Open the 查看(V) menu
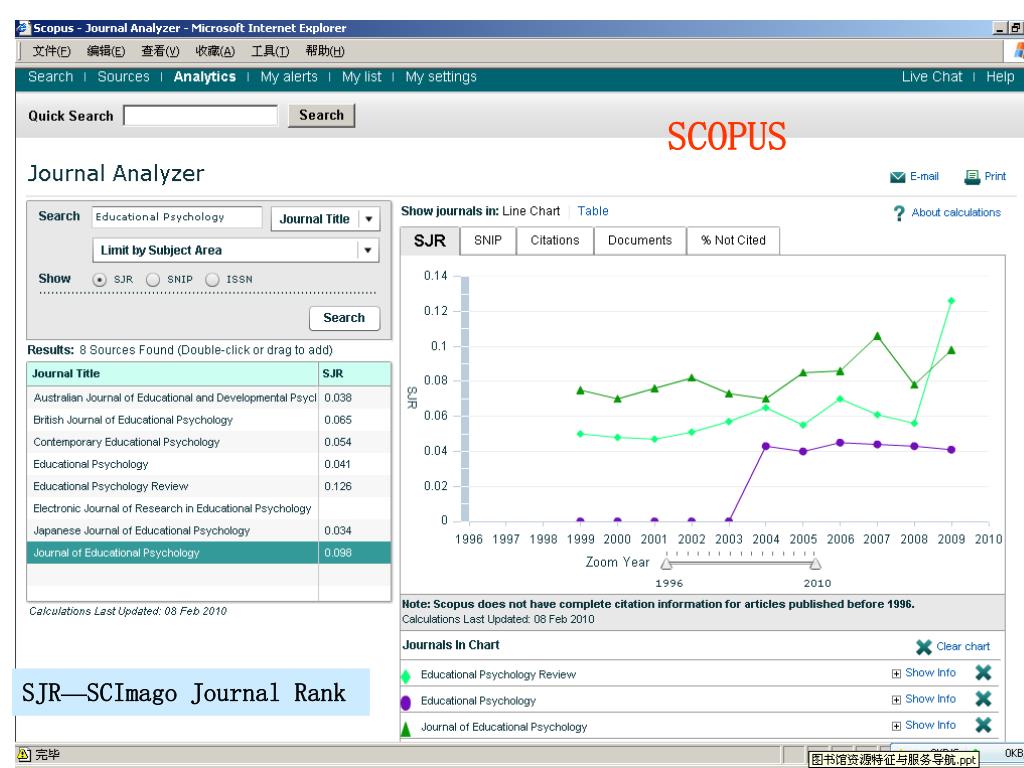Viewport: 1024px width, 768px height. [160, 51]
